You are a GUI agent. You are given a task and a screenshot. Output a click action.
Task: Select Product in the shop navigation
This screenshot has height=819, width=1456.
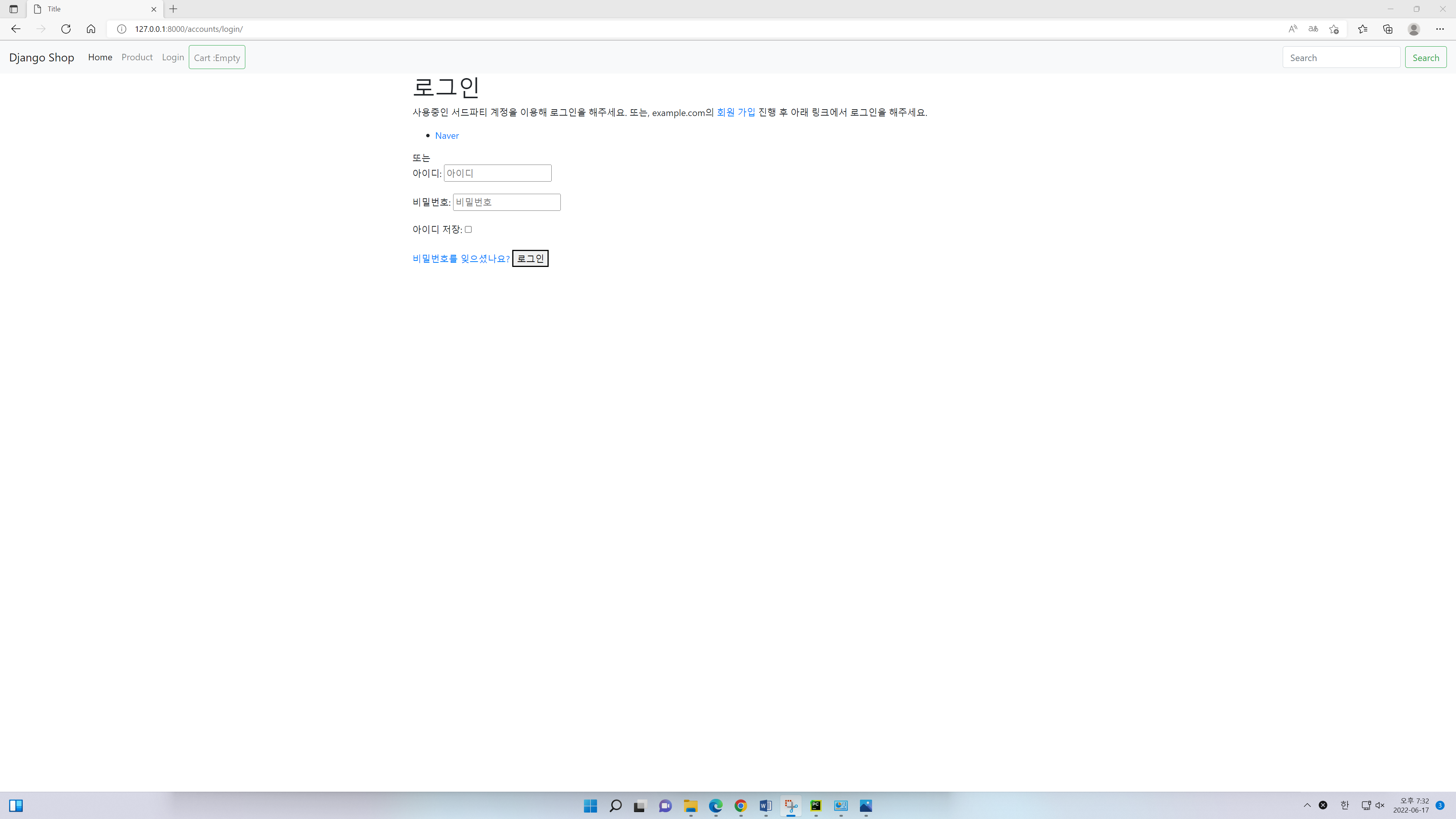pyautogui.click(x=137, y=57)
